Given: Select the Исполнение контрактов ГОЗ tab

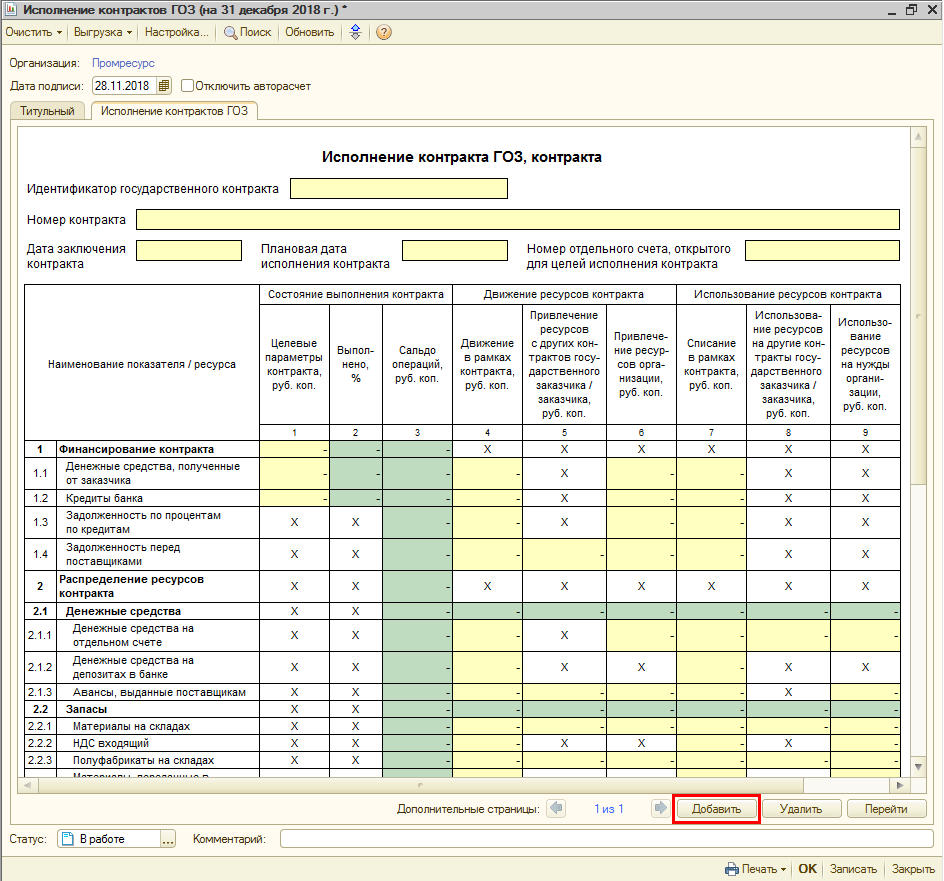Looking at the screenshot, I should [174, 111].
